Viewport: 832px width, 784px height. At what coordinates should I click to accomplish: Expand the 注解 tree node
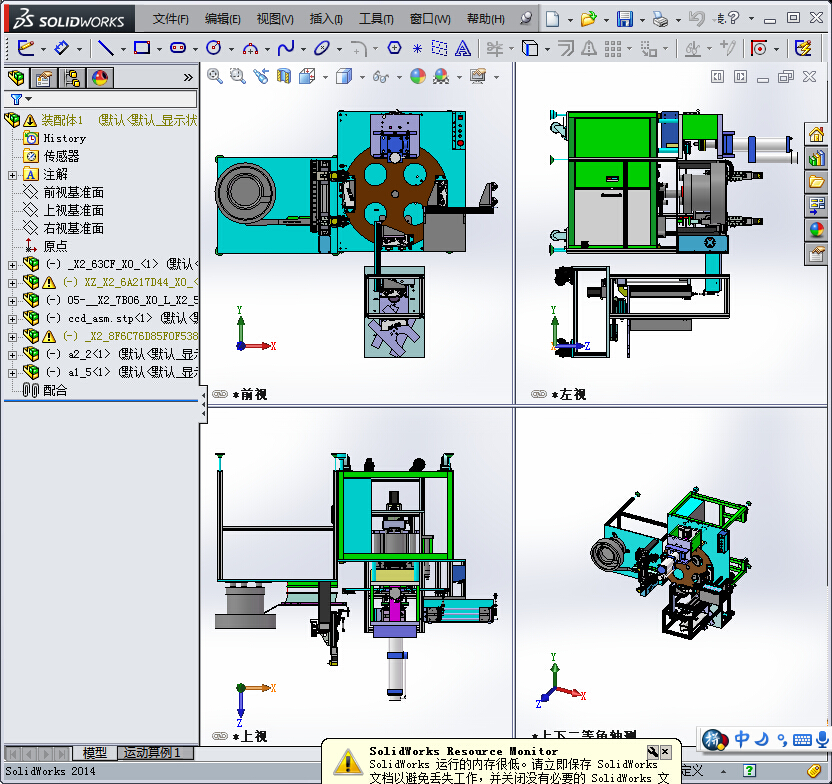pos(12,175)
